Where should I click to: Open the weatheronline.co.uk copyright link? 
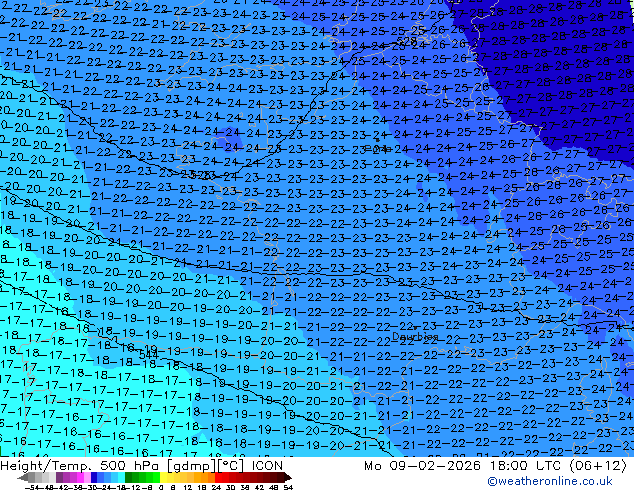coord(550,481)
